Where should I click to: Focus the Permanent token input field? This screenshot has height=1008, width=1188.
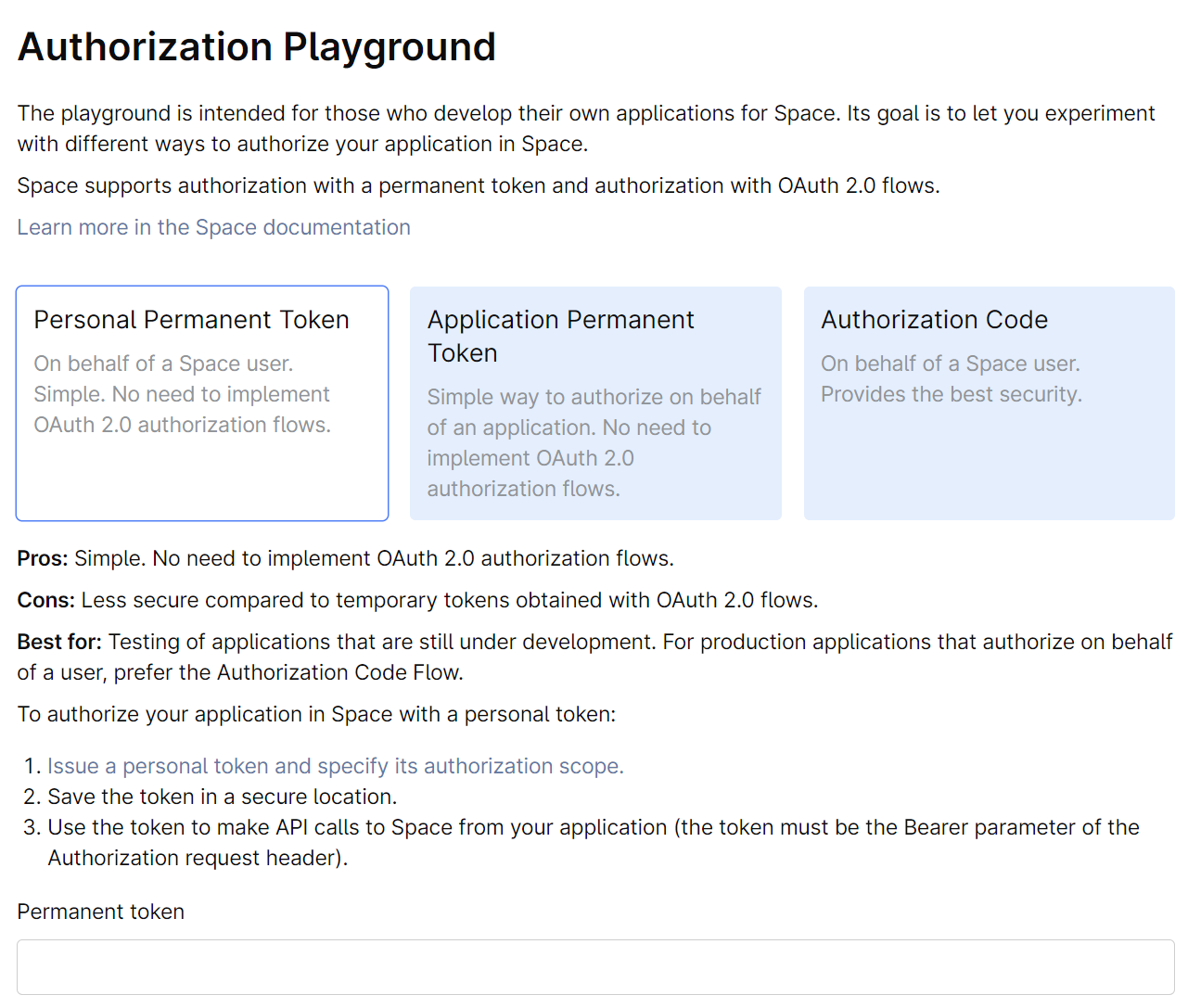point(595,967)
